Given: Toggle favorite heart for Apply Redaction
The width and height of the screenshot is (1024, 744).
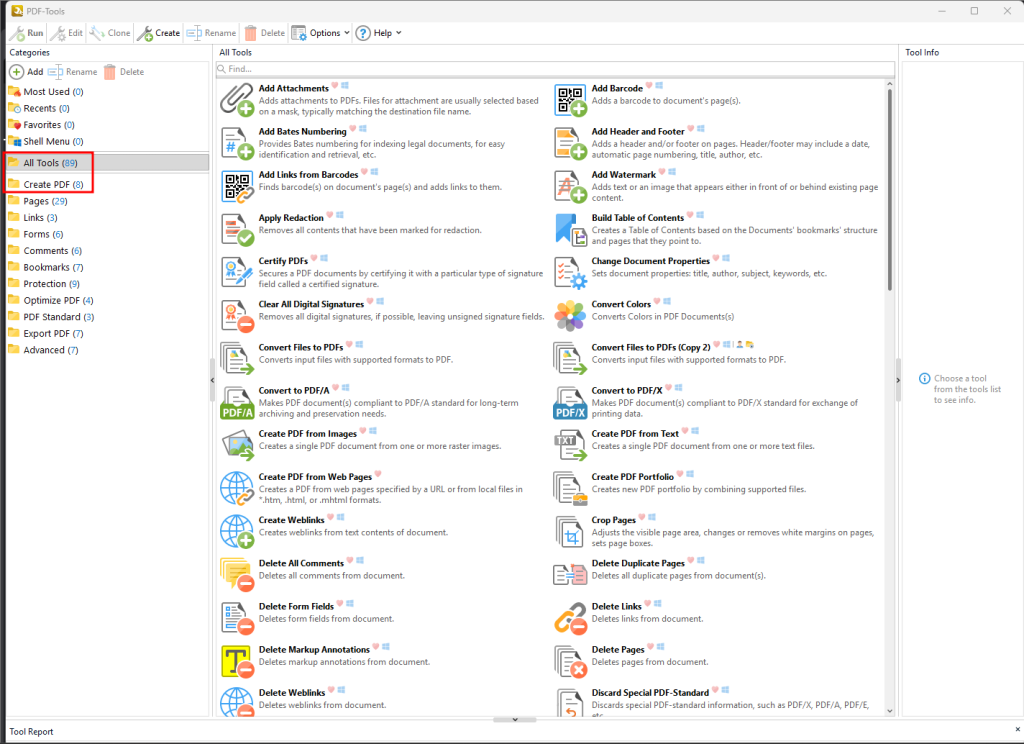Looking at the screenshot, I should (x=330, y=215).
